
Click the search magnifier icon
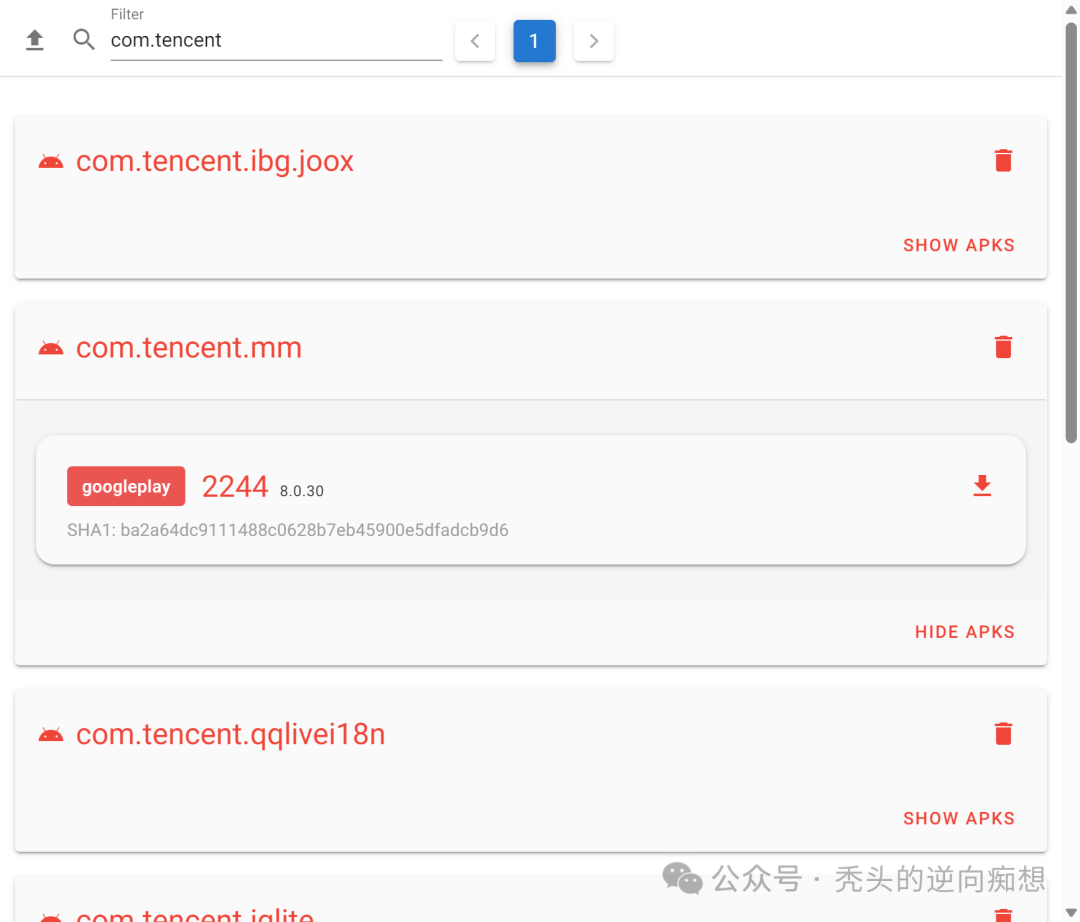[x=84, y=39]
